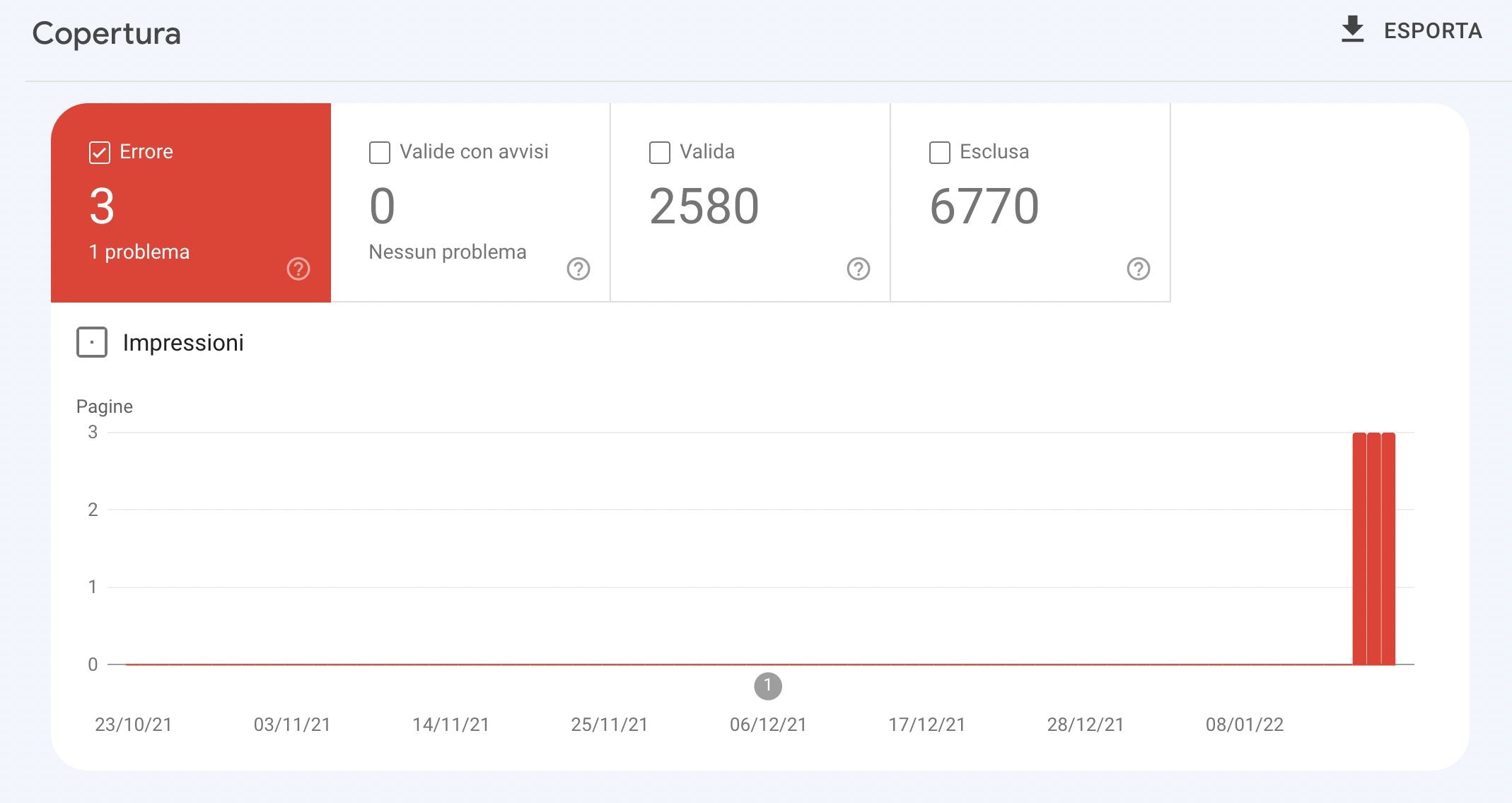The width and height of the screenshot is (1512, 803).
Task: Enable the Valide con avvisi checkbox
Action: [x=380, y=153]
